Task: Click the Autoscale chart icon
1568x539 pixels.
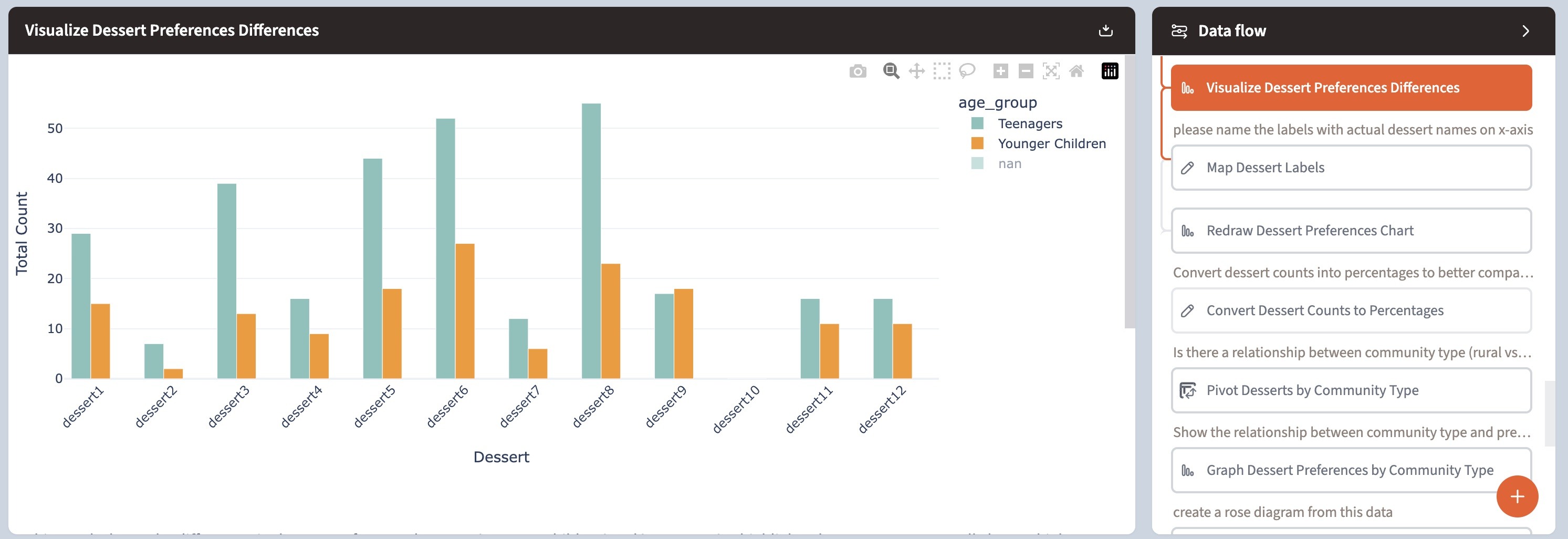Action: click(1051, 71)
